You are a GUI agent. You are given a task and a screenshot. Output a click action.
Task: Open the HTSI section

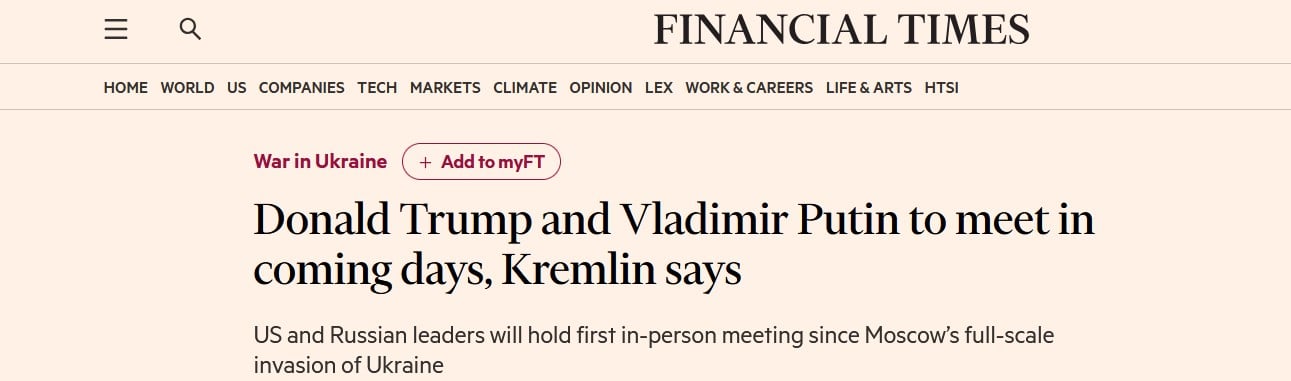click(x=941, y=88)
